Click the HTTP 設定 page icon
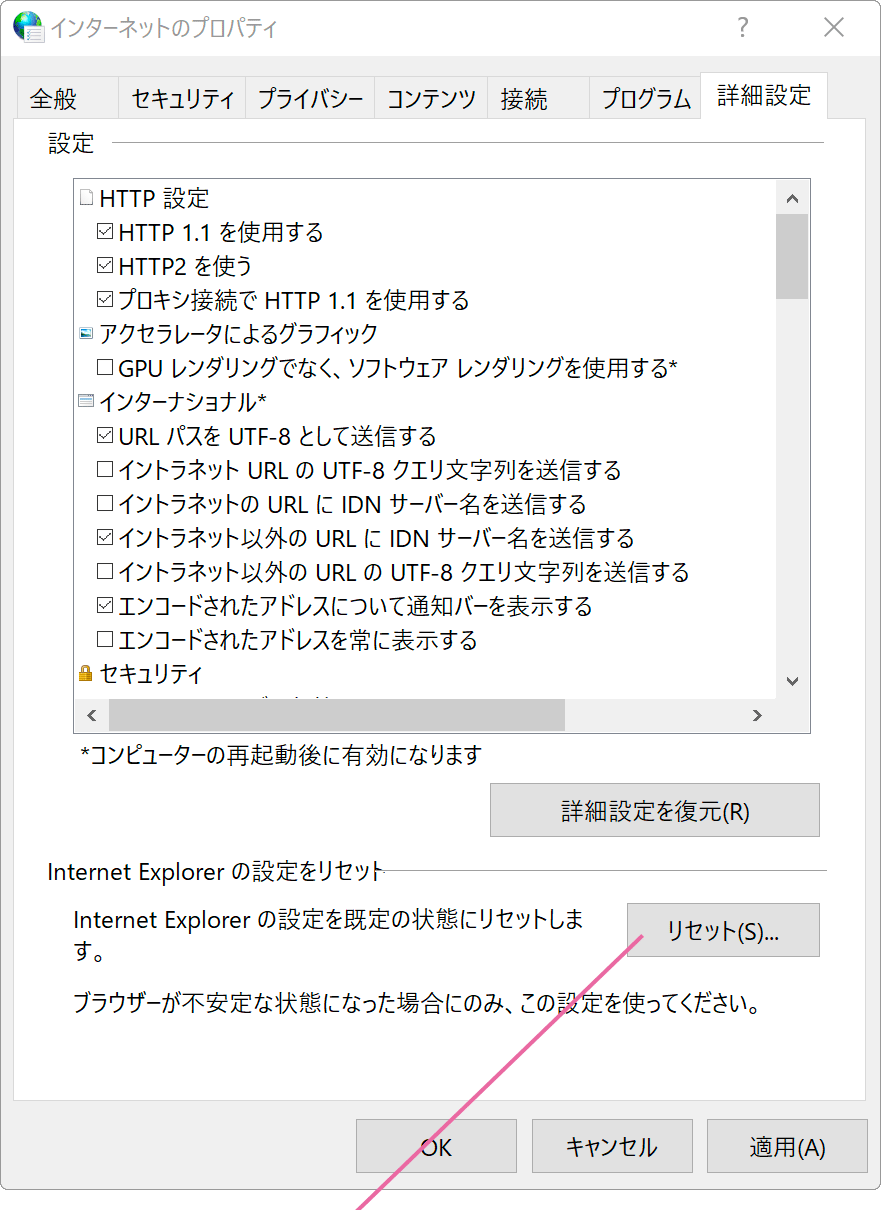This screenshot has height=1210, width=881. click(x=86, y=198)
